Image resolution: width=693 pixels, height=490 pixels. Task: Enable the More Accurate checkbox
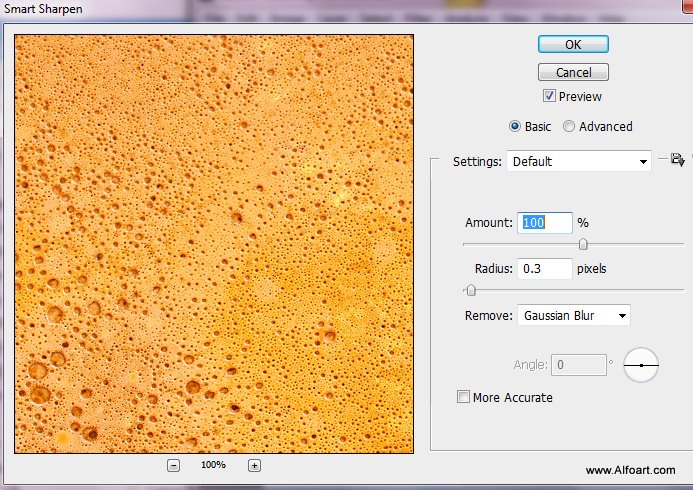463,396
